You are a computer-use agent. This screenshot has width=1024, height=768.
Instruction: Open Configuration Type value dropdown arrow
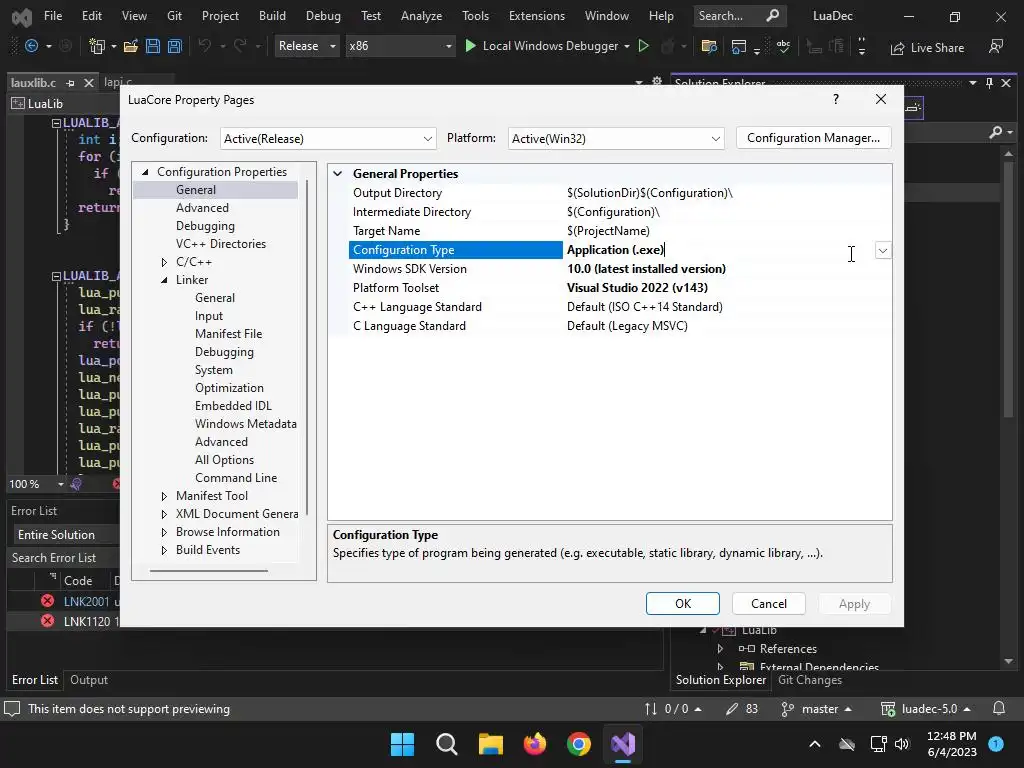click(x=883, y=251)
